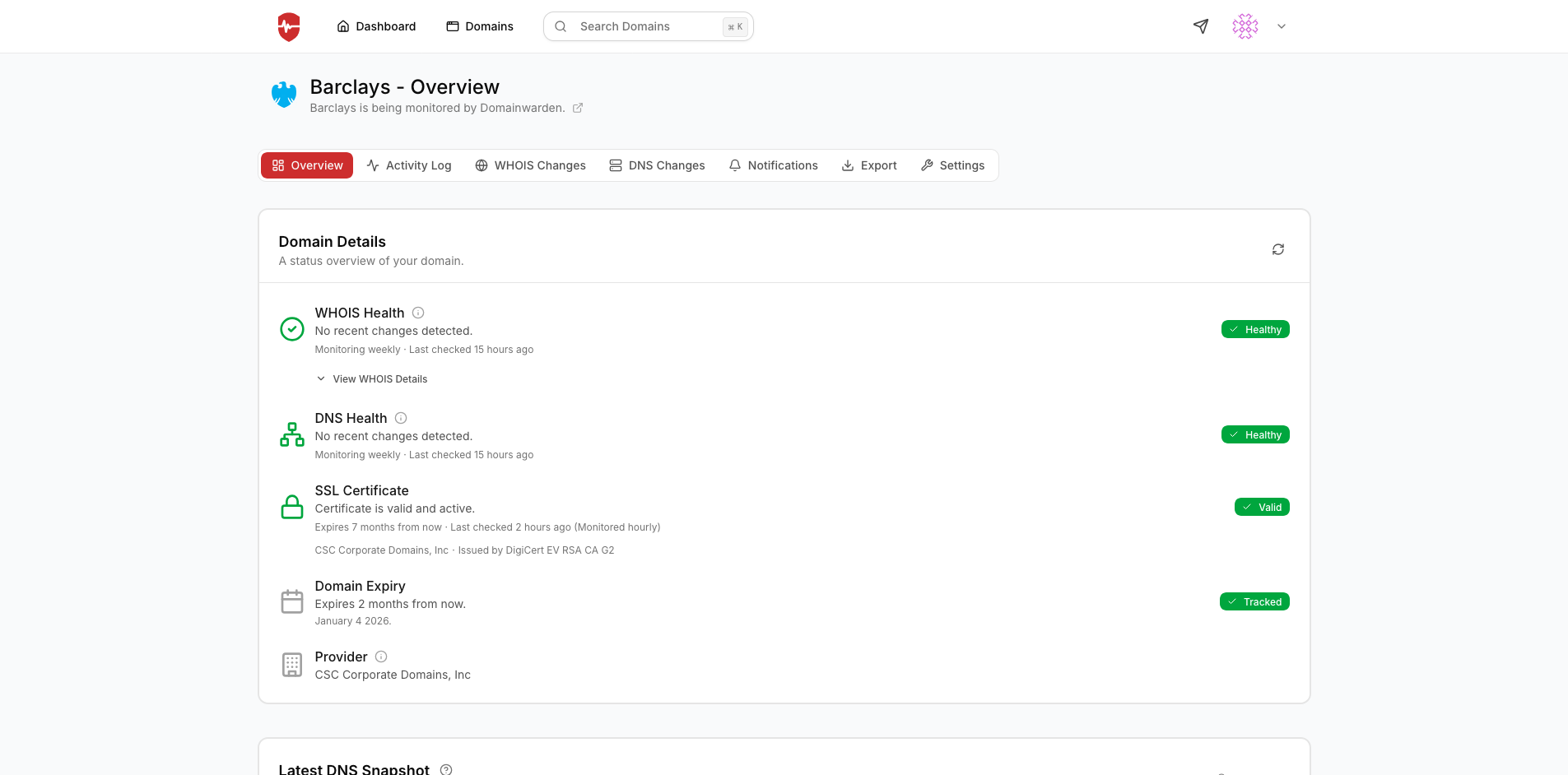Image resolution: width=1568 pixels, height=775 pixels.
Task: Click the Domain Expiry calendar icon
Action: point(292,601)
